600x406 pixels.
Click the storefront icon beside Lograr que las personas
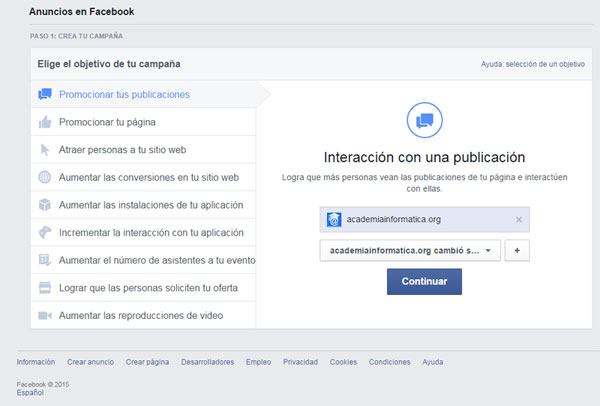point(45,288)
